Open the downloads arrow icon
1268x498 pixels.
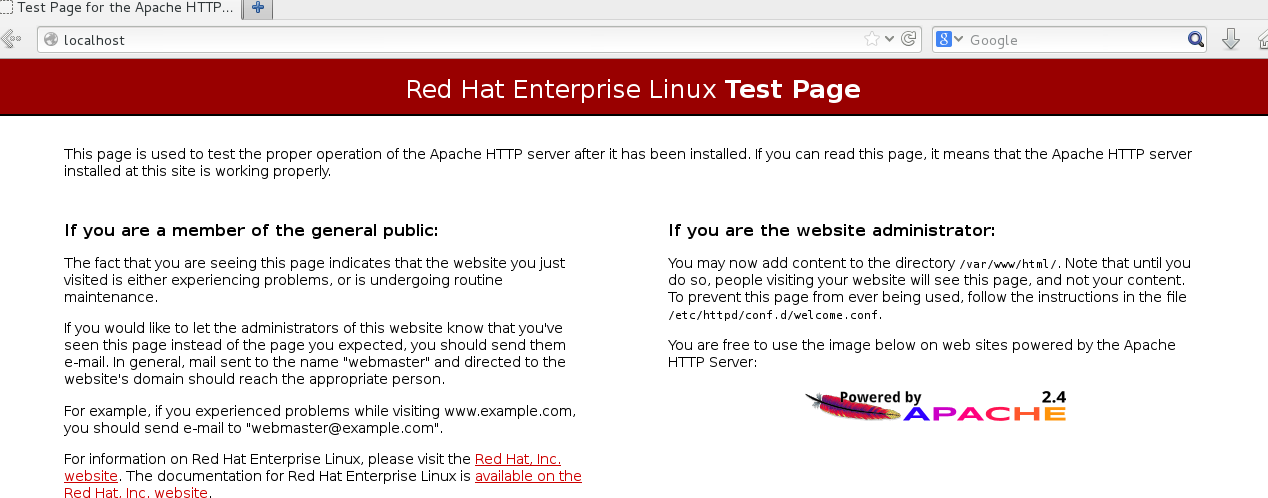1231,40
